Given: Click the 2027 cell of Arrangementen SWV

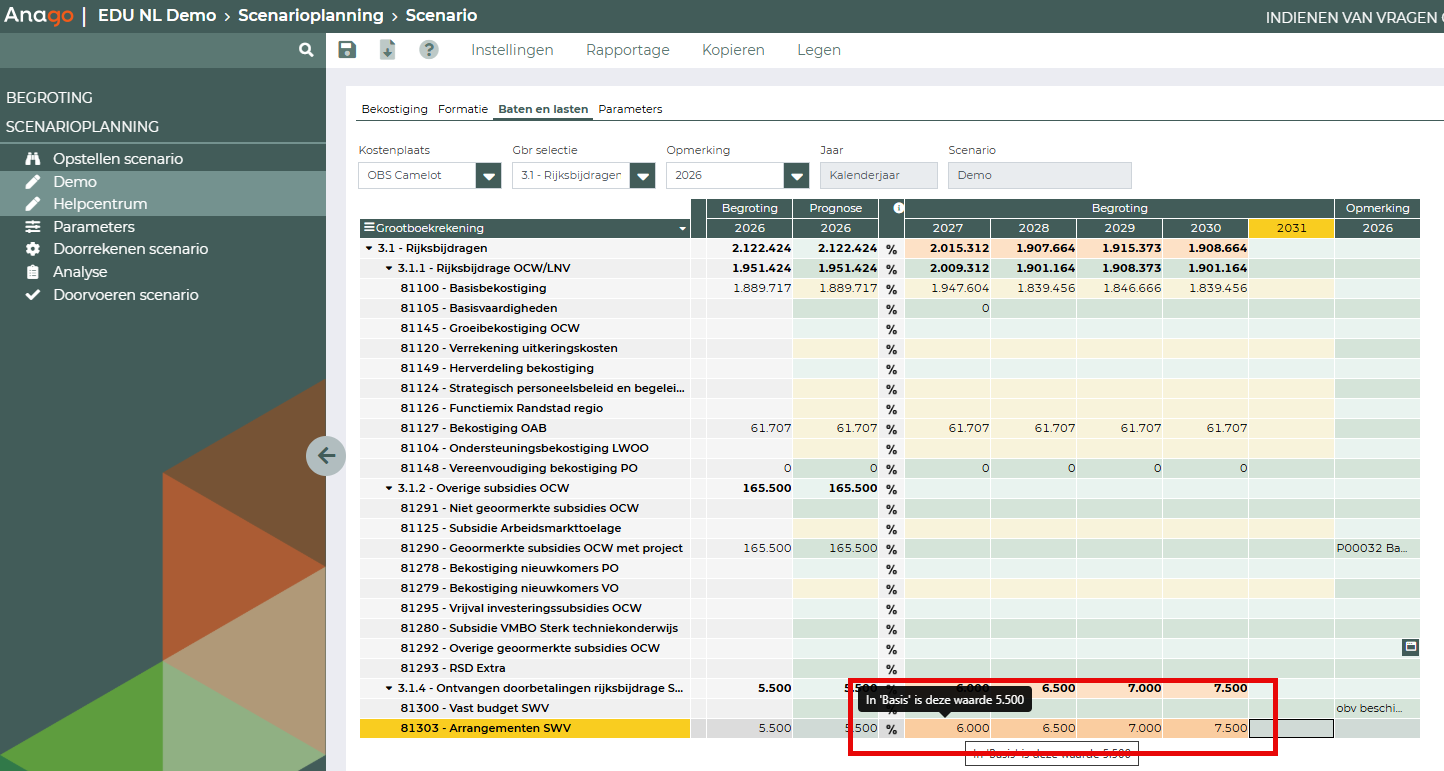Looking at the screenshot, I should click(x=947, y=729).
